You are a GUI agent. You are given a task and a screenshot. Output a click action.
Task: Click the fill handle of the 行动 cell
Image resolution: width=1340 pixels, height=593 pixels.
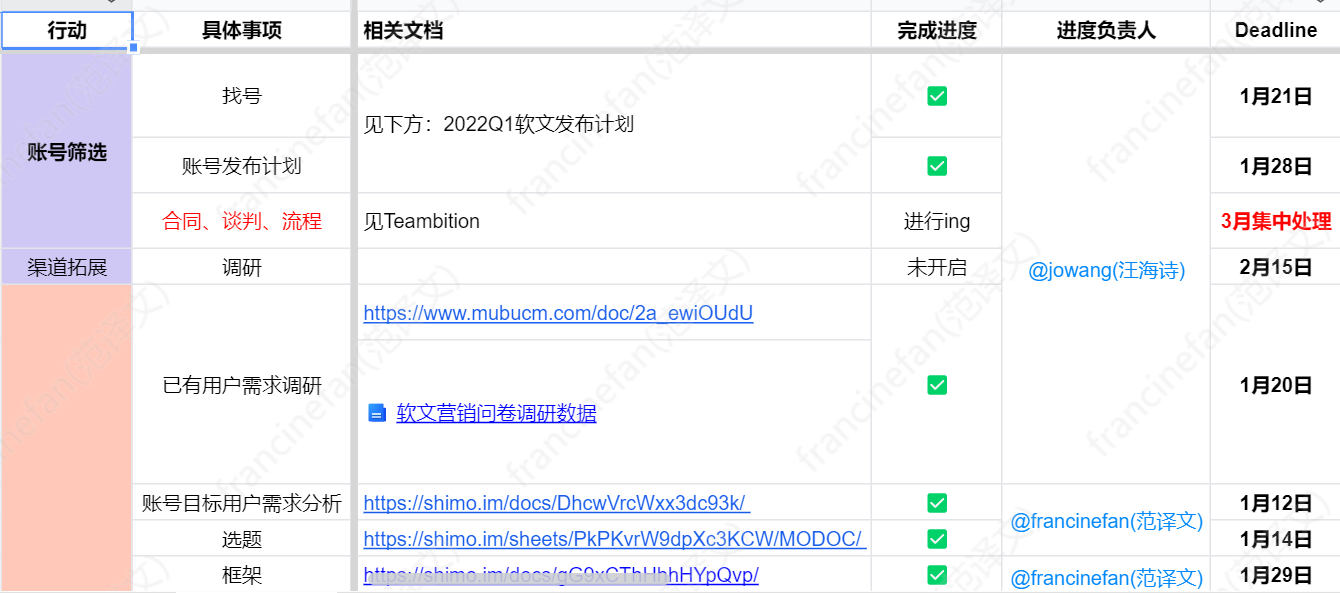[x=134, y=48]
